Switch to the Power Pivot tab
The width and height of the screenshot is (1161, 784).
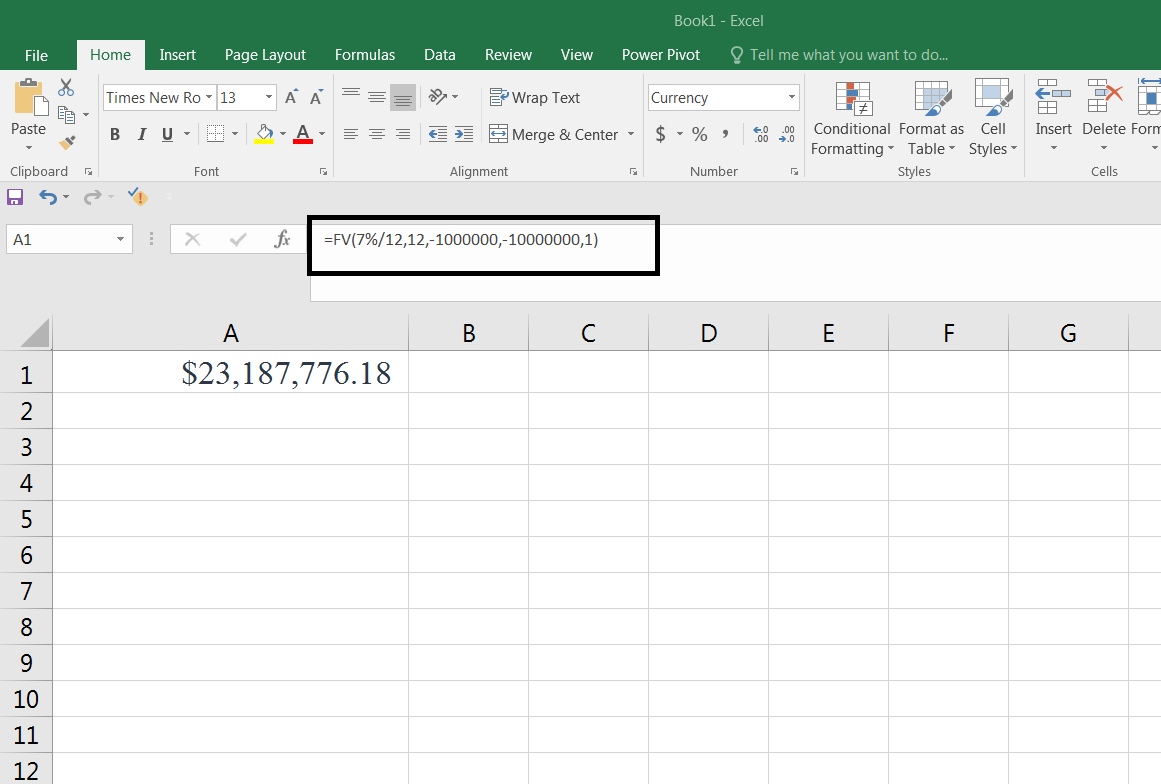point(660,55)
